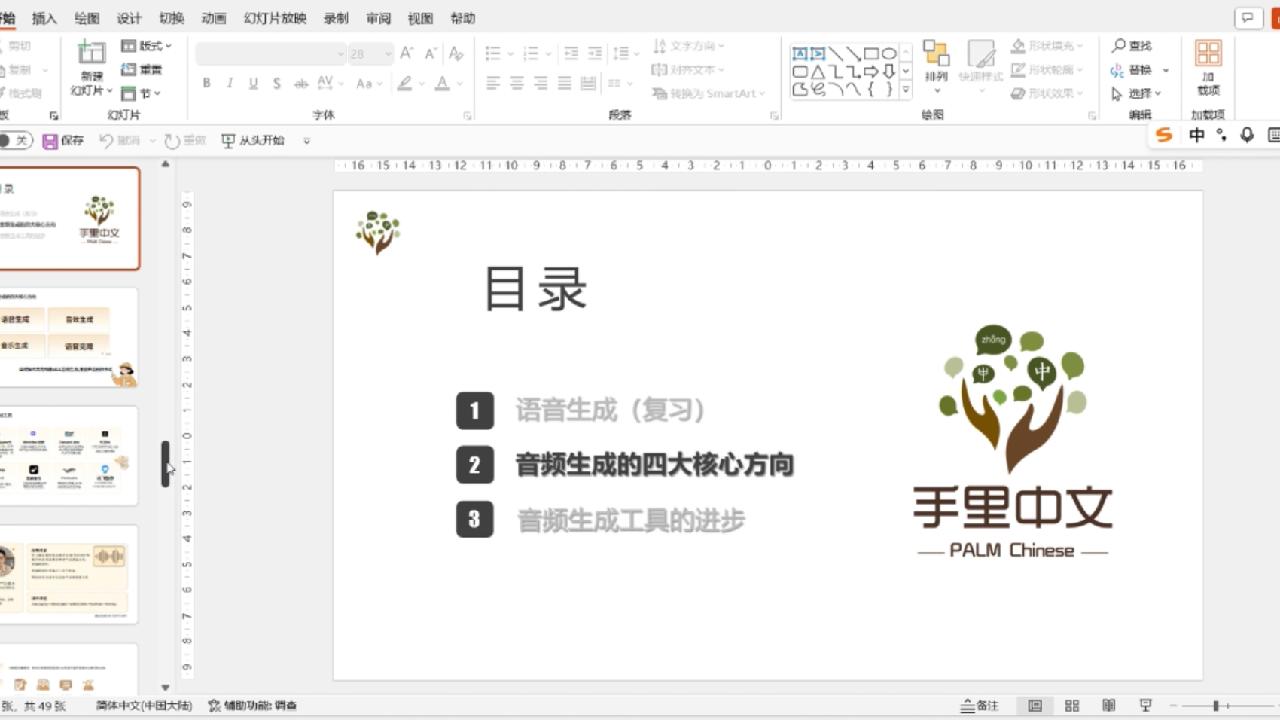Click Clear All Formatting icon
This screenshot has width=1280, height=720.
point(456,53)
